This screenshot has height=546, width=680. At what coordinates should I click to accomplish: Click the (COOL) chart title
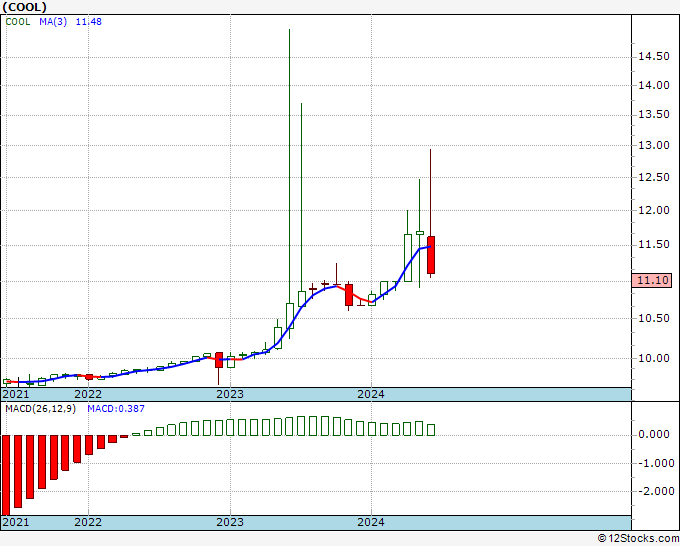24,7
